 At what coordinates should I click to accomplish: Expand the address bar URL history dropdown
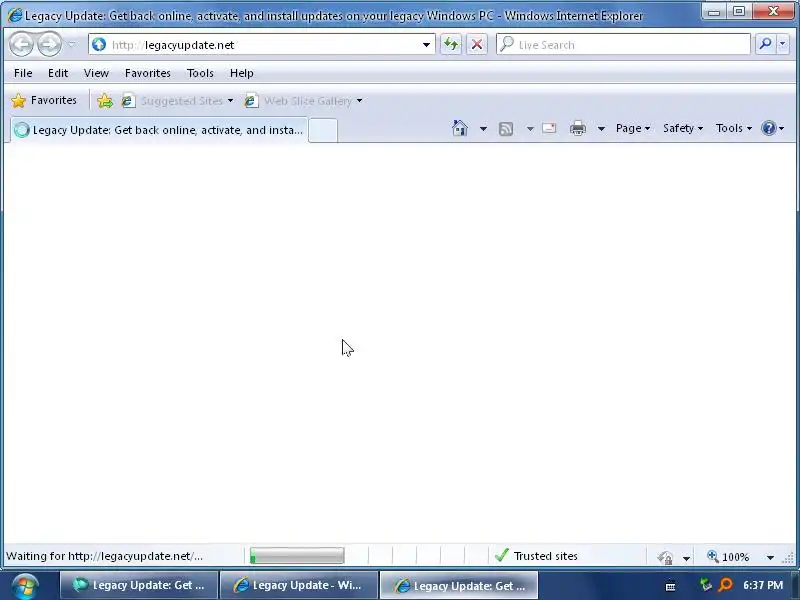[426, 44]
